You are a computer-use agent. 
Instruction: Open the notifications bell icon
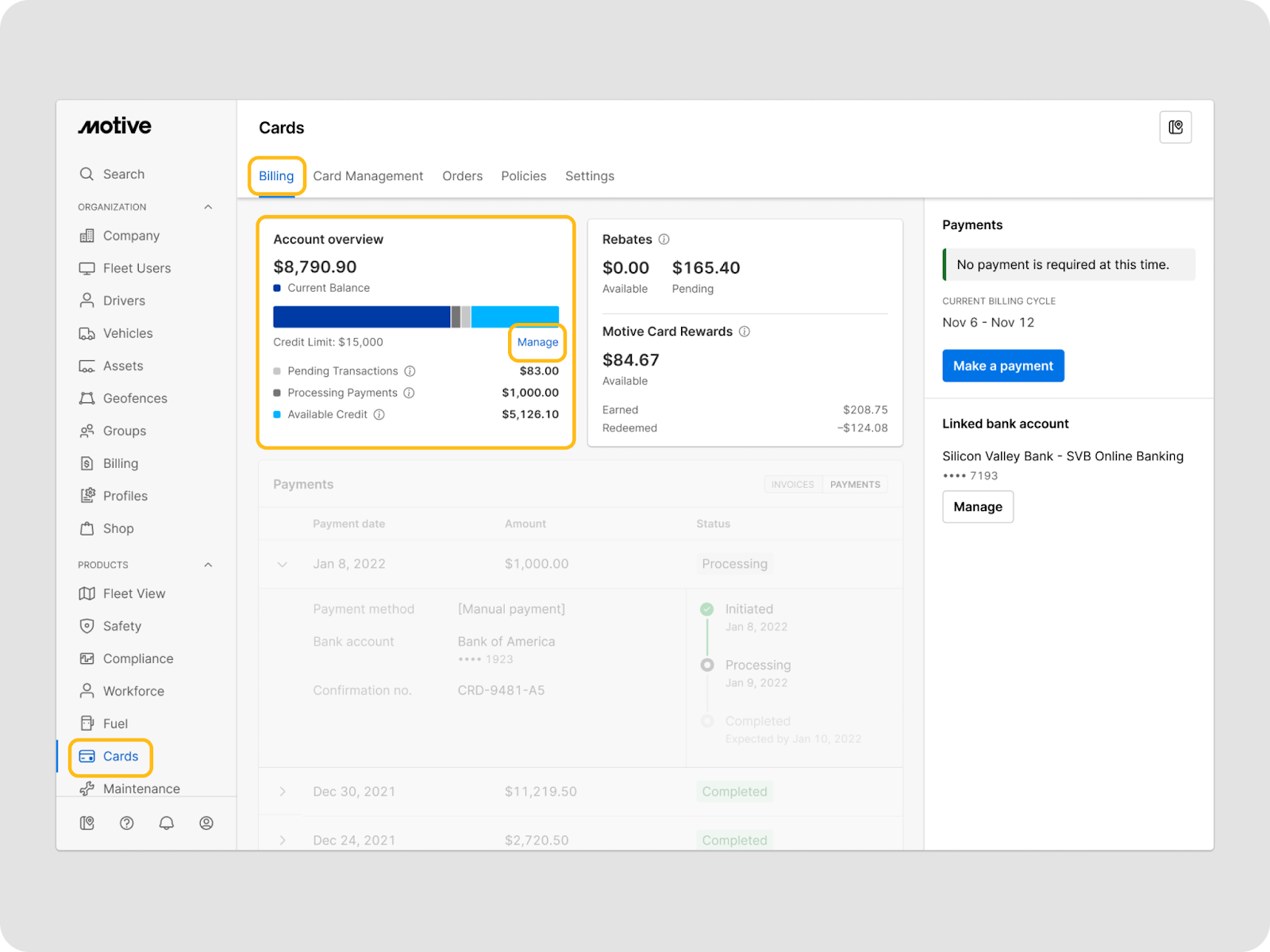(167, 823)
